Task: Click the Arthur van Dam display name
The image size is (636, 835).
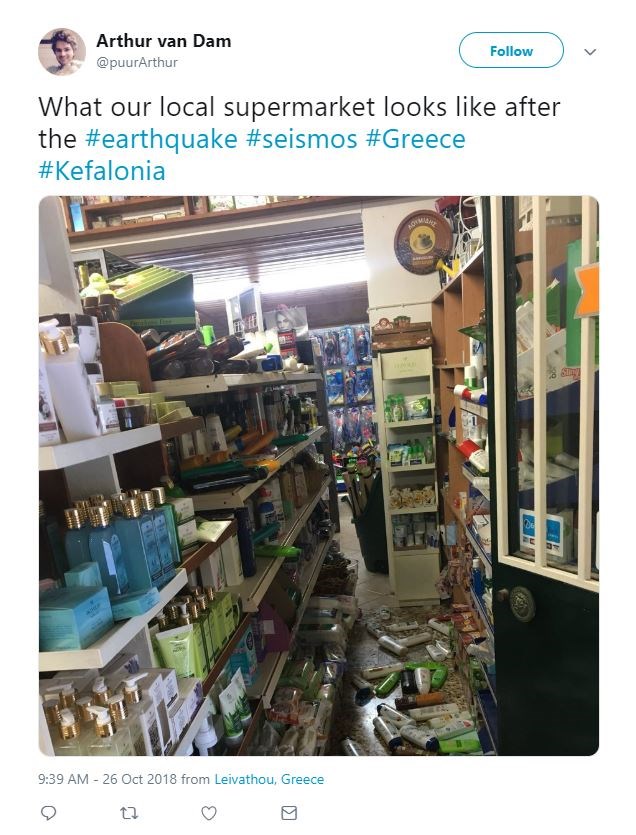Action: [164, 40]
